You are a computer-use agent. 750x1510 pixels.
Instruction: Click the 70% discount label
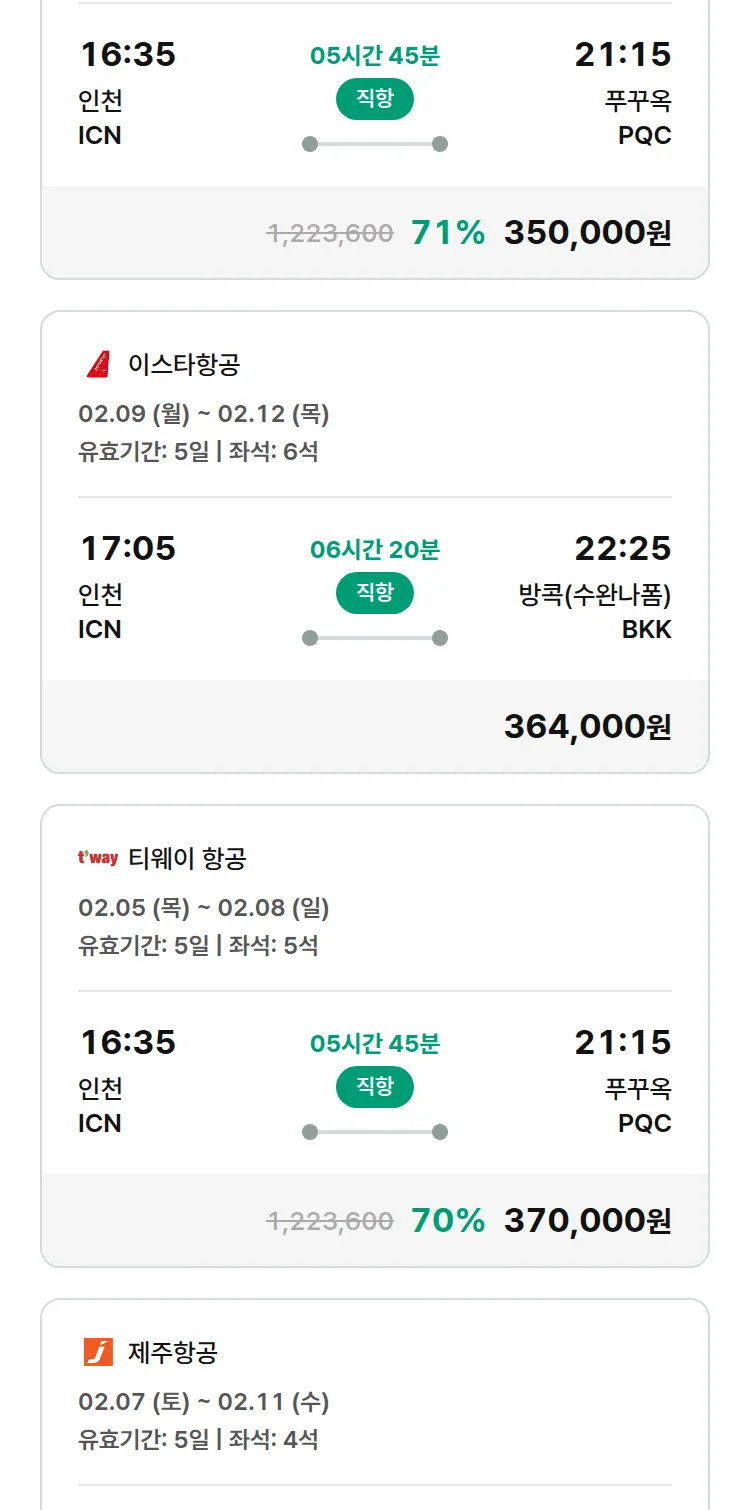[448, 1221]
